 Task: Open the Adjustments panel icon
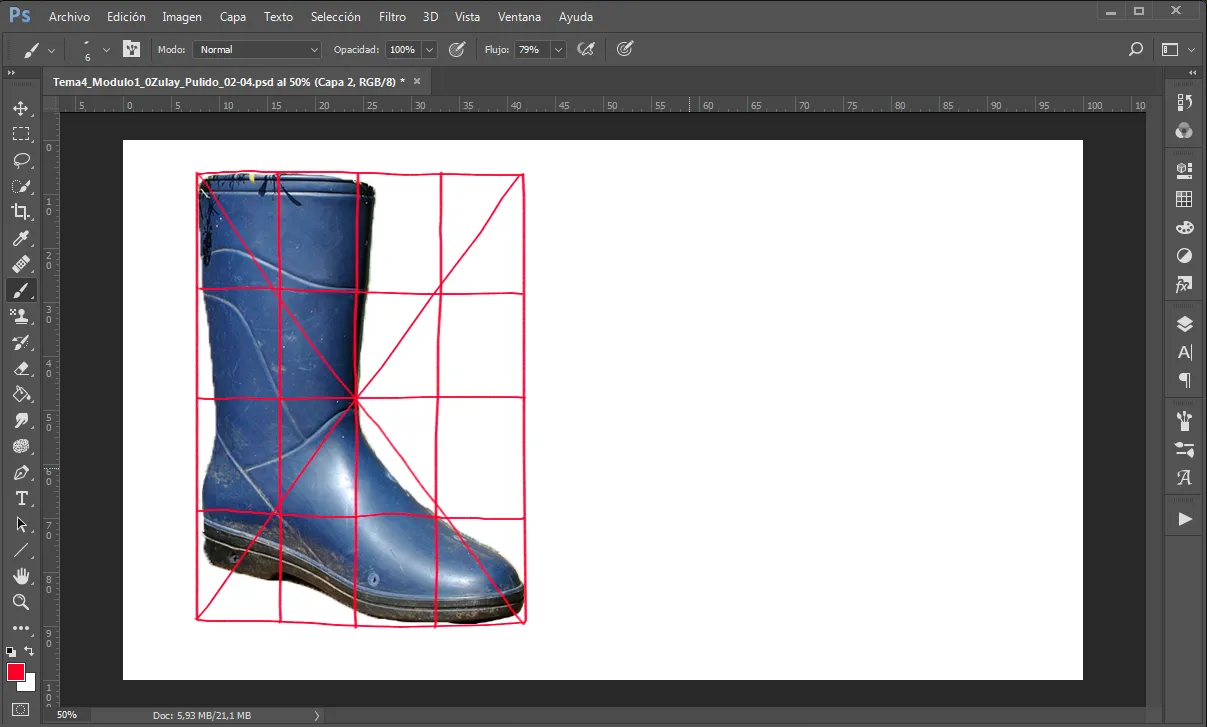(1185, 256)
